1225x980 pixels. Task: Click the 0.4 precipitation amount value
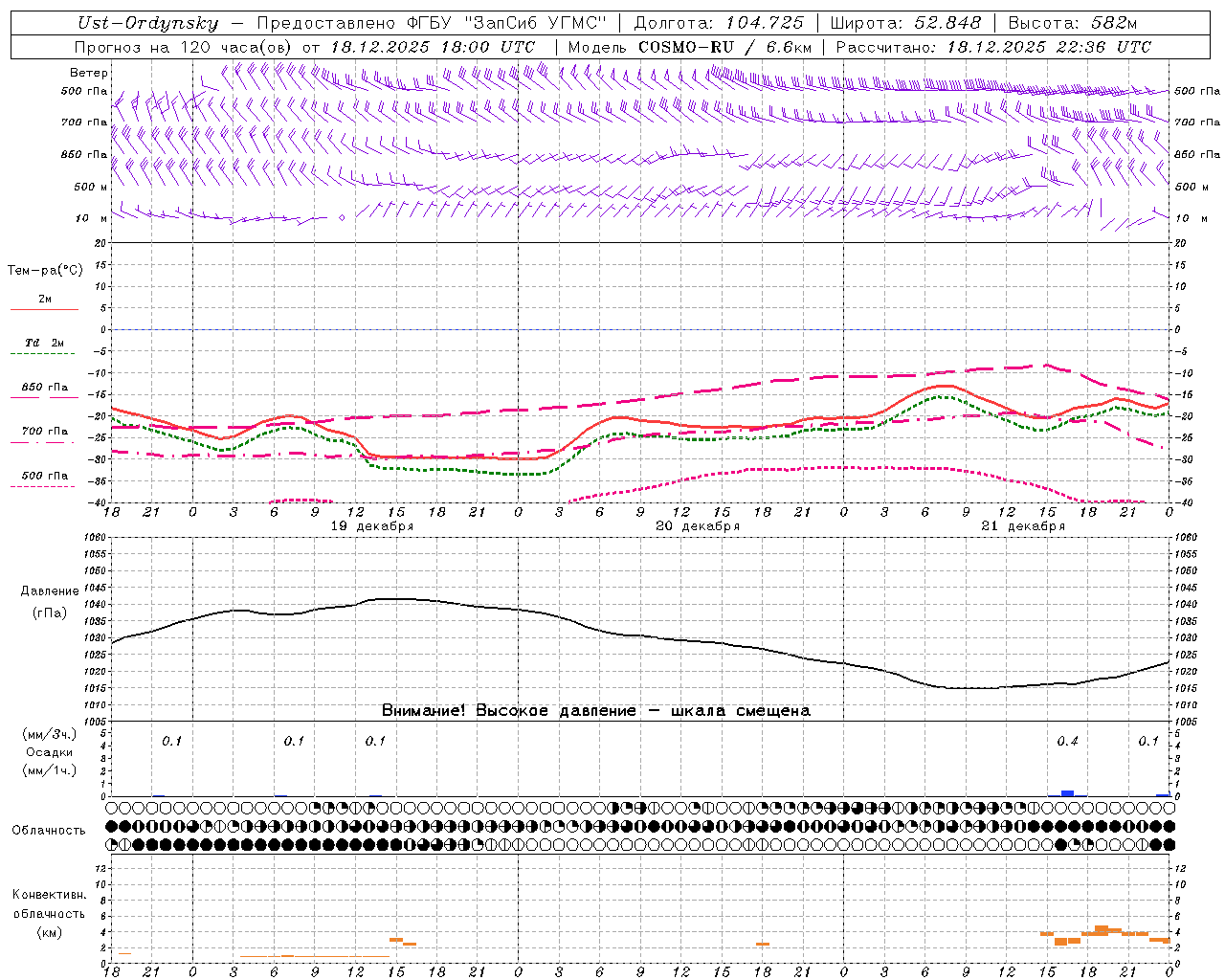[1067, 741]
